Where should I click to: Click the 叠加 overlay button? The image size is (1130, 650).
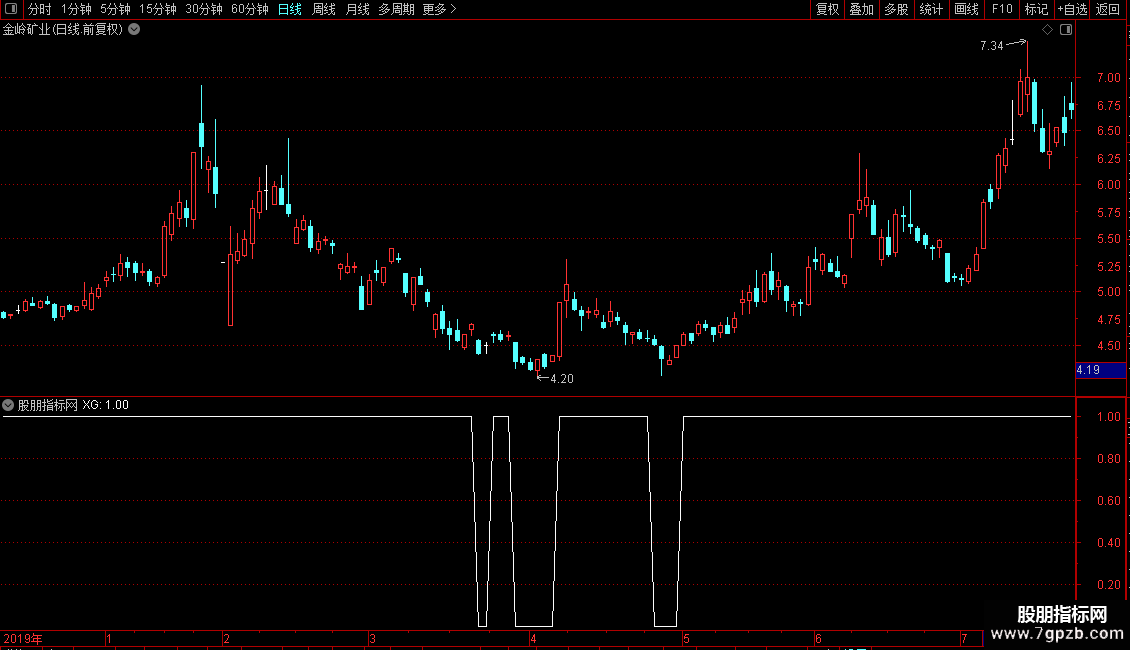(x=861, y=9)
